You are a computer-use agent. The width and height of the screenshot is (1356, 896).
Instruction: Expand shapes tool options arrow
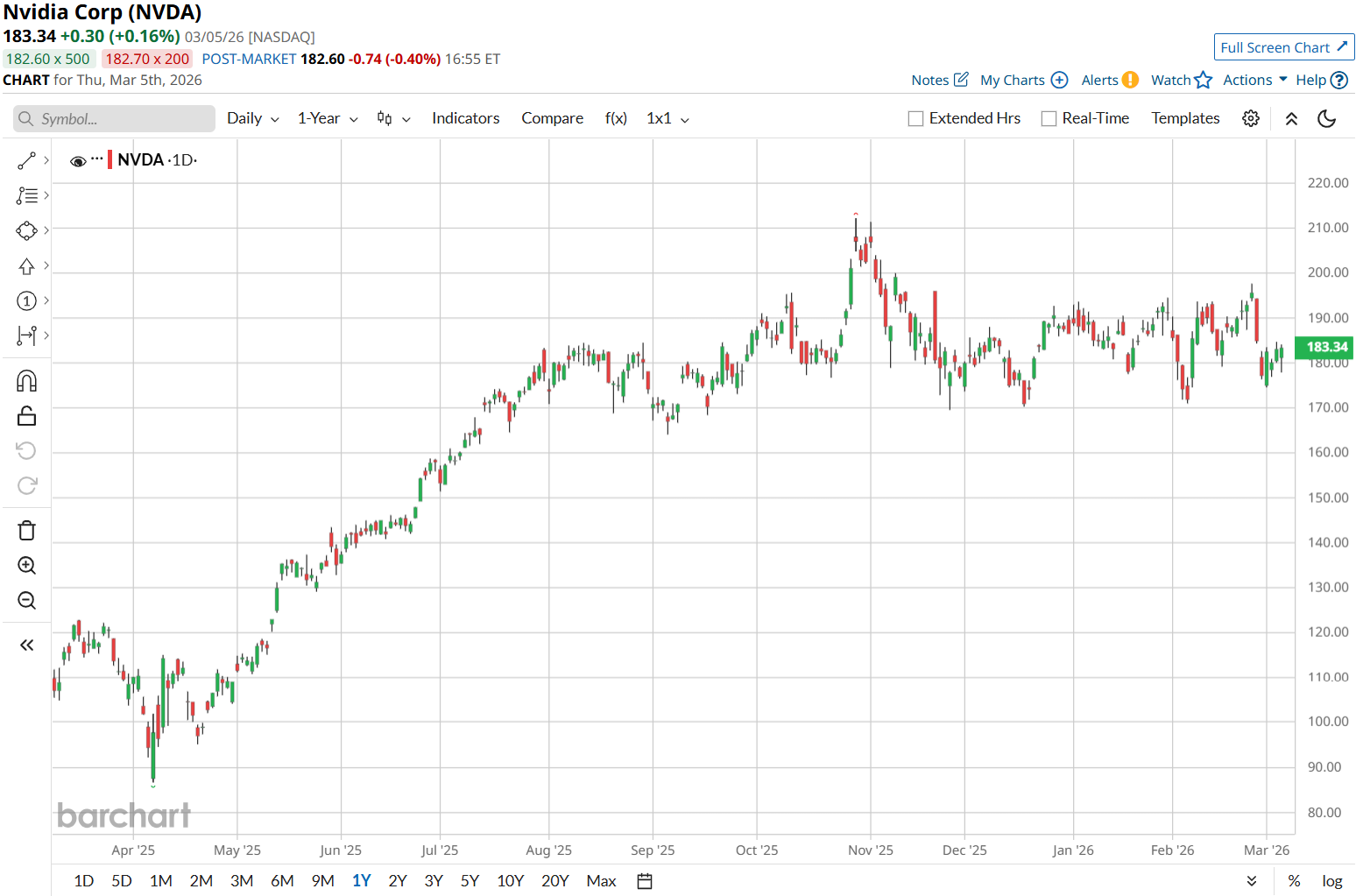[46, 230]
